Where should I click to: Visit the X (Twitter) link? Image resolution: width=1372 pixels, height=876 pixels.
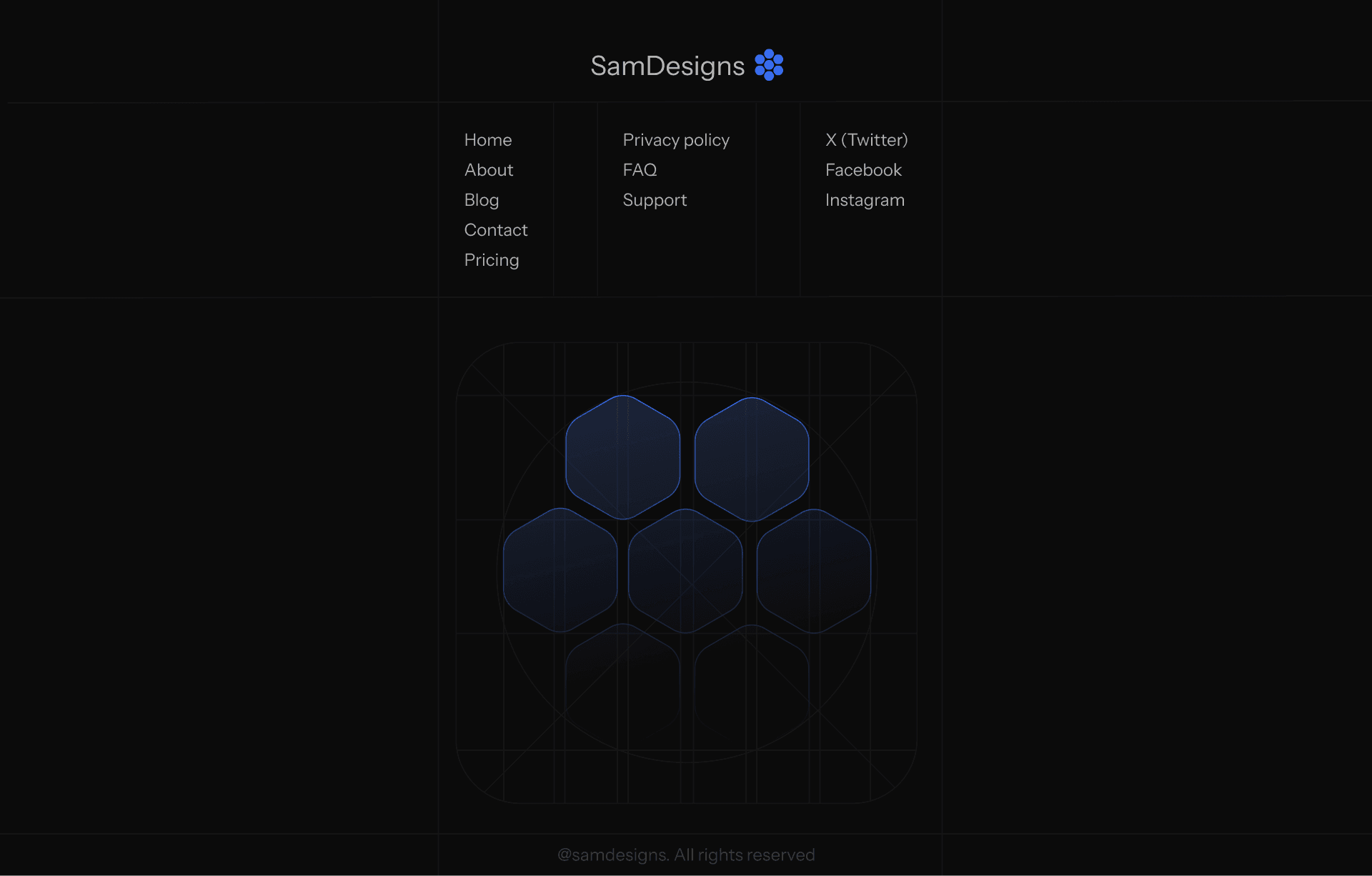tap(866, 140)
